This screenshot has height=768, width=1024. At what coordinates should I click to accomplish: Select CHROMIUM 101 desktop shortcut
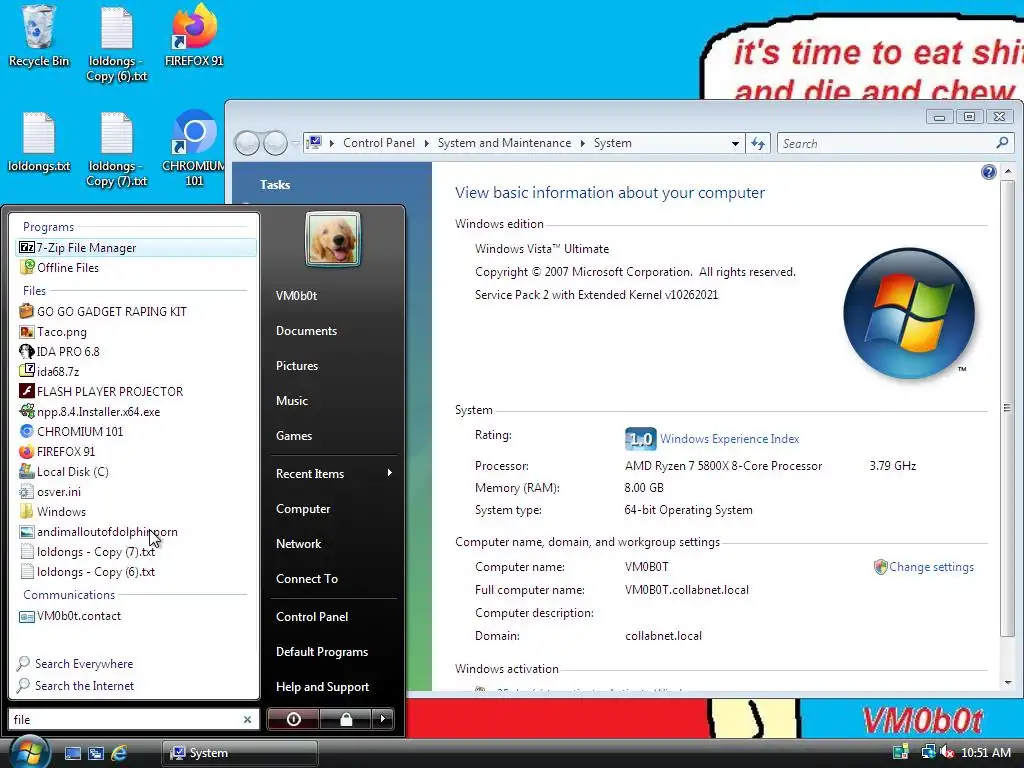click(x=194, y=149)
